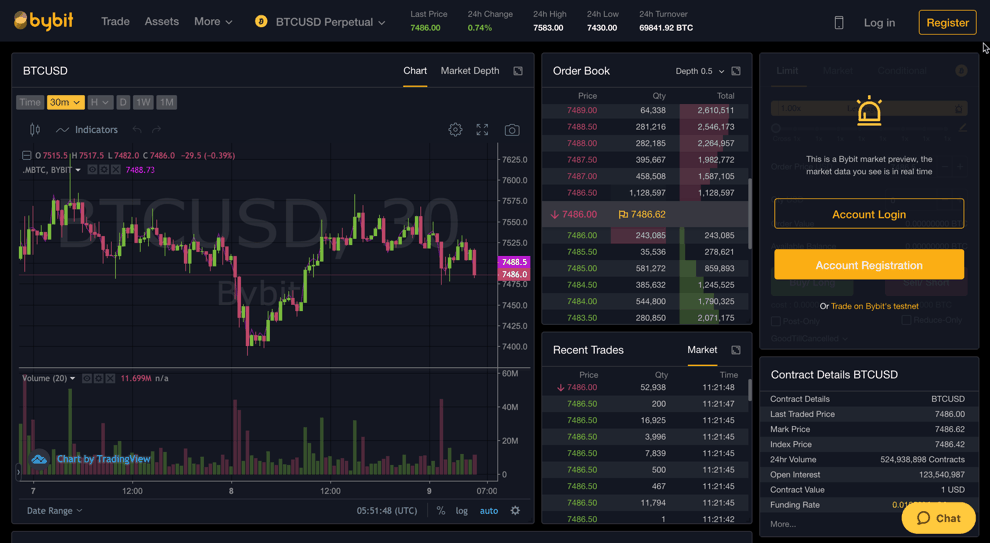Show the collapsed drawing toolbar arrow
This screenshot has width=990, height=543.
tap(18, 471)
